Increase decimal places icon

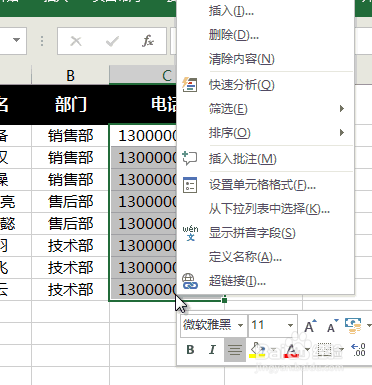coord(359,350)
